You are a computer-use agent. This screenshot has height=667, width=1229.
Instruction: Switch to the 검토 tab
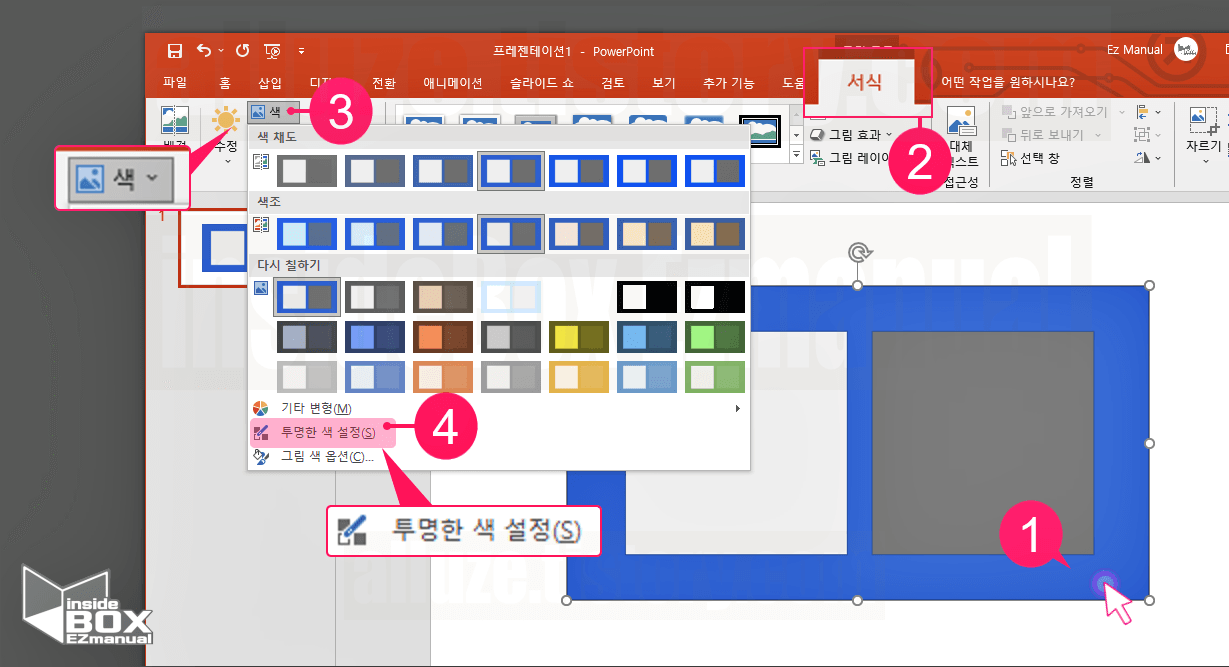pyautogui.click(x=613, y=83)
